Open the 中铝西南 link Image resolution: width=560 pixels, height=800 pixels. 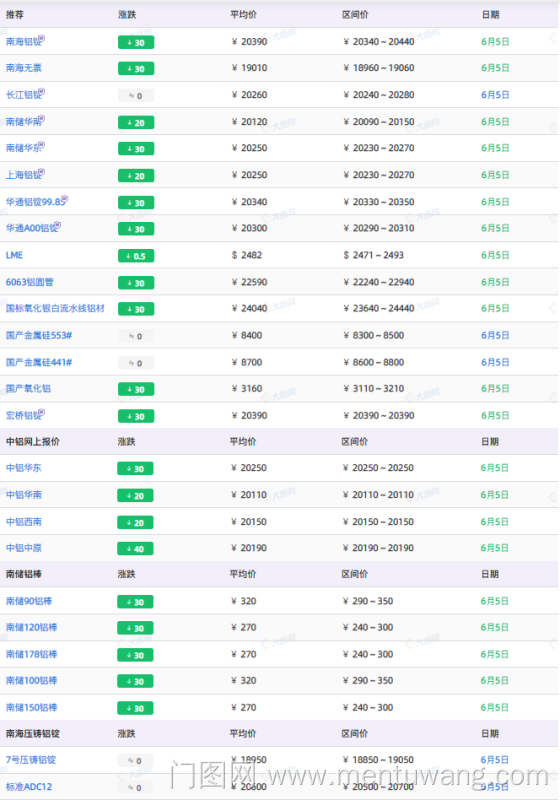pos(23,522)
